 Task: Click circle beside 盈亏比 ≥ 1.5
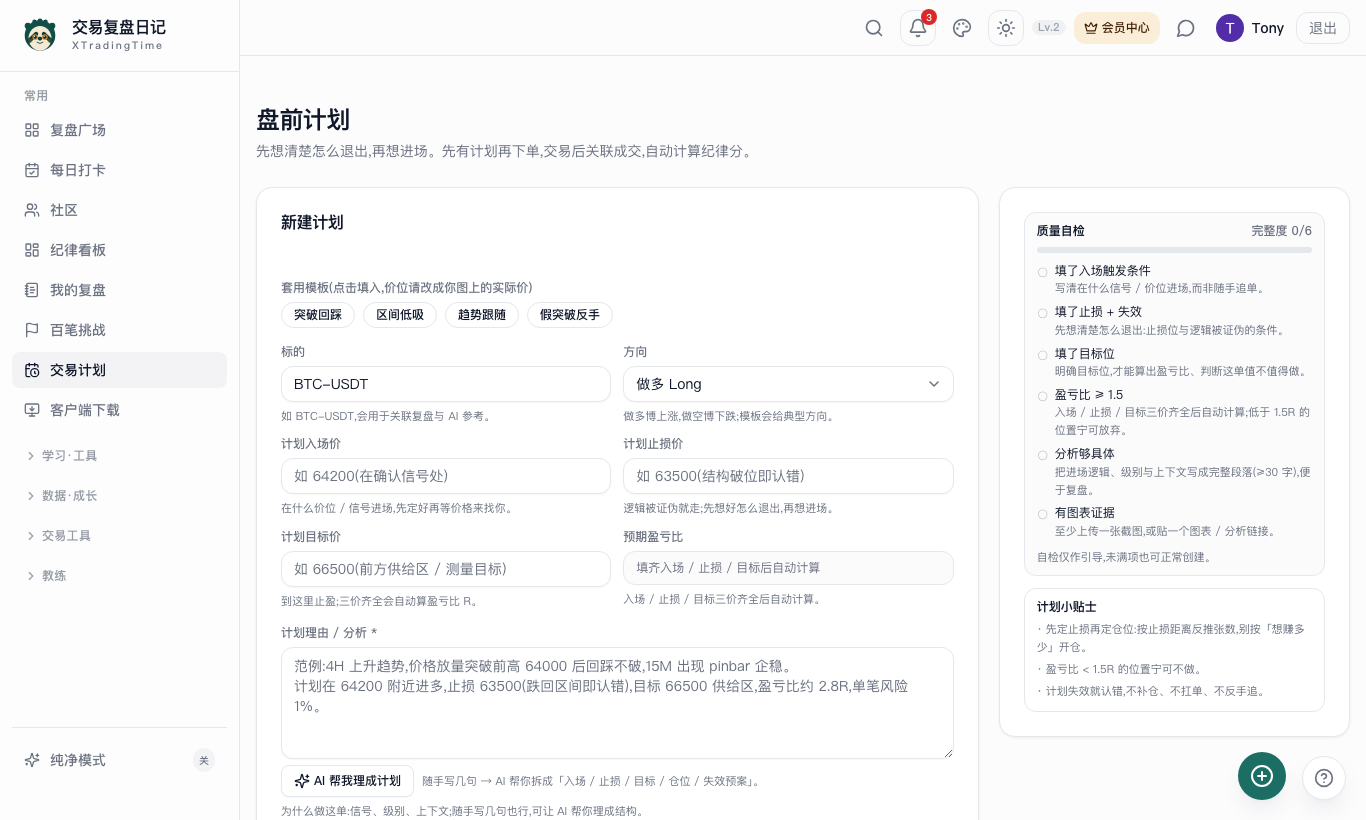[1043, 396]
